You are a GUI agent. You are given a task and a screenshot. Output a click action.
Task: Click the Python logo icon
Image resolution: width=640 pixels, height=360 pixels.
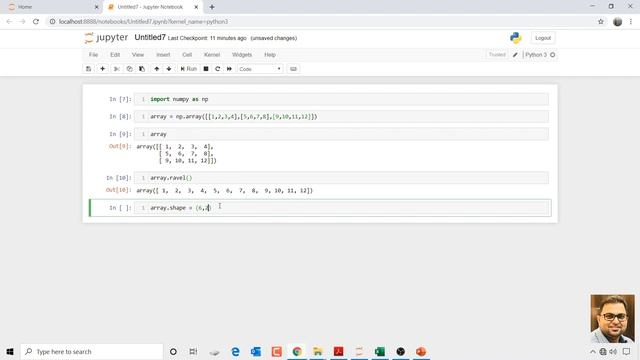(516, 38)
